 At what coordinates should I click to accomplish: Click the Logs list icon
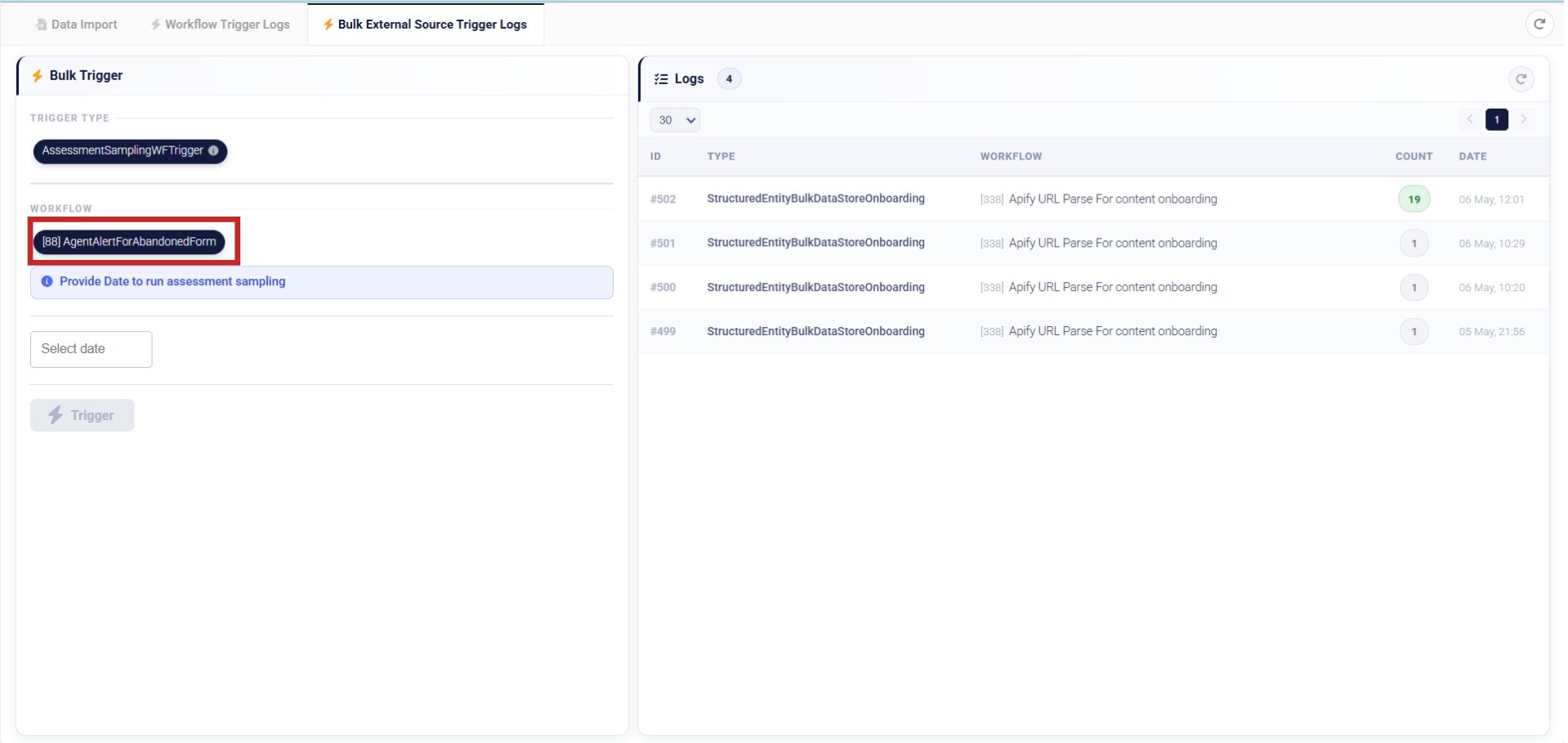[x=661, y=79]
